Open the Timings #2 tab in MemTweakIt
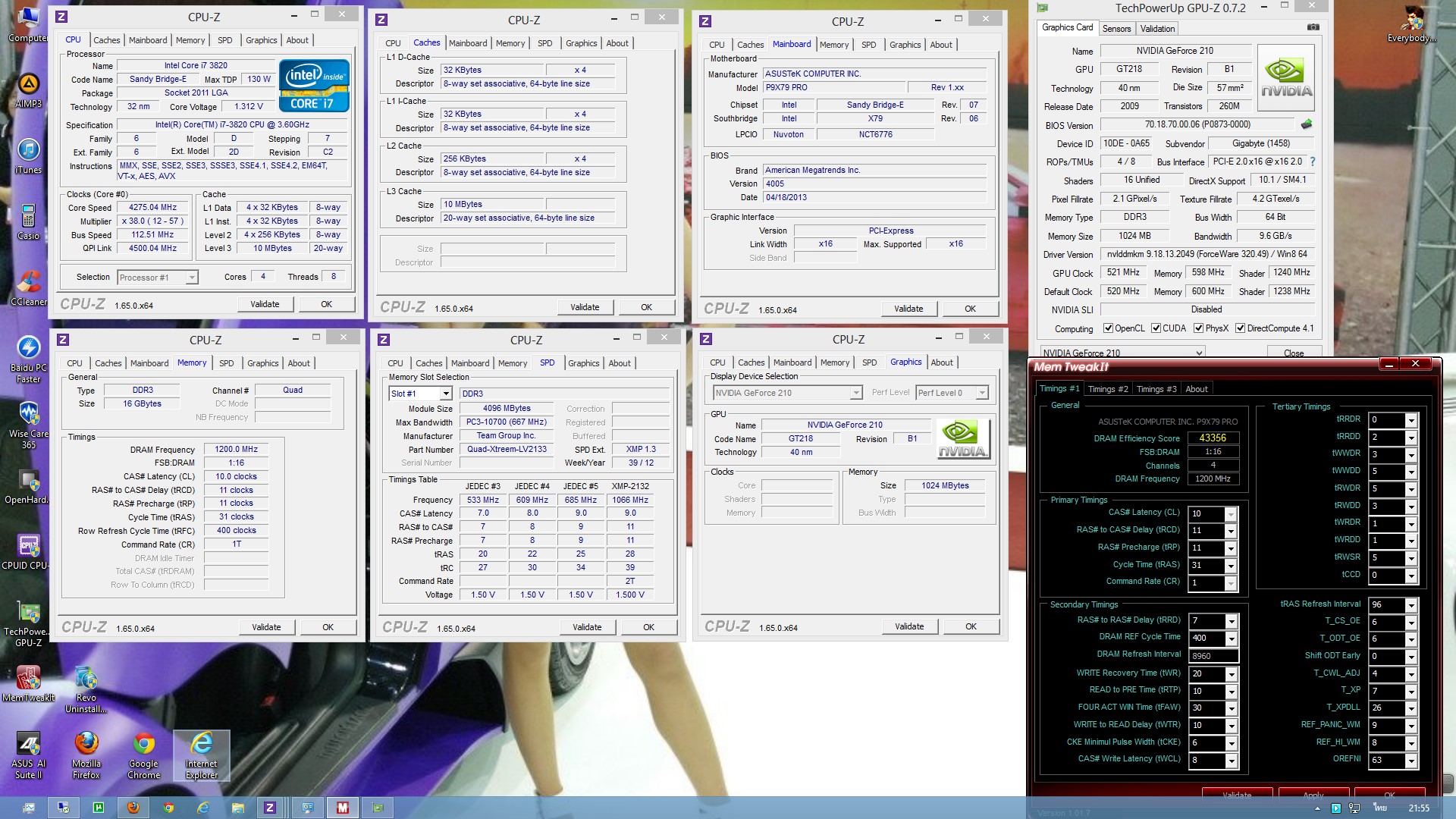The image size is (1456, 819). coord(1107,389)
